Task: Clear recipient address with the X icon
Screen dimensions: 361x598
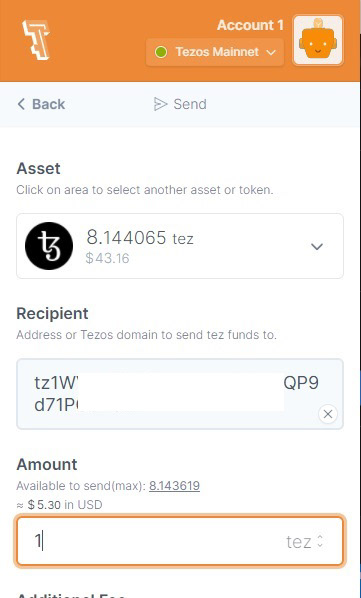Action: pyautogui.click(x=328, y=414)
